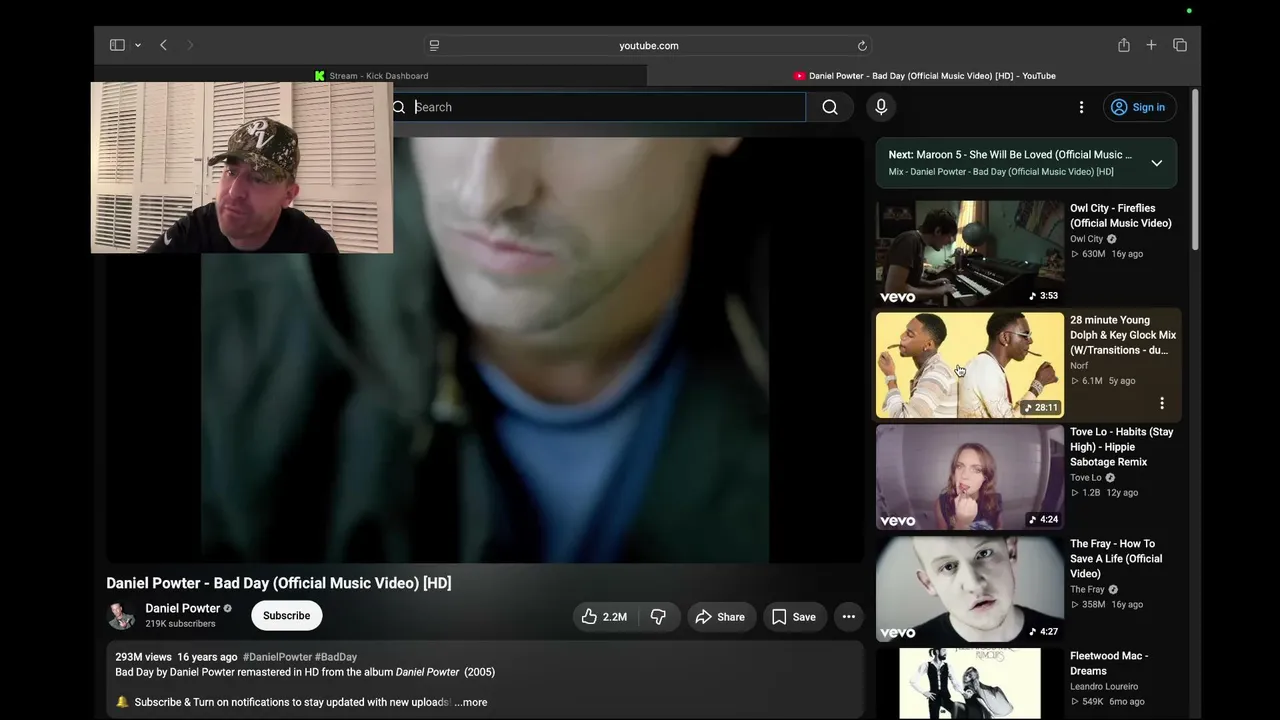Open the Daniel Powter channel name link
This screenshot has height=720, width=1280.
click(x=183, y=608)
